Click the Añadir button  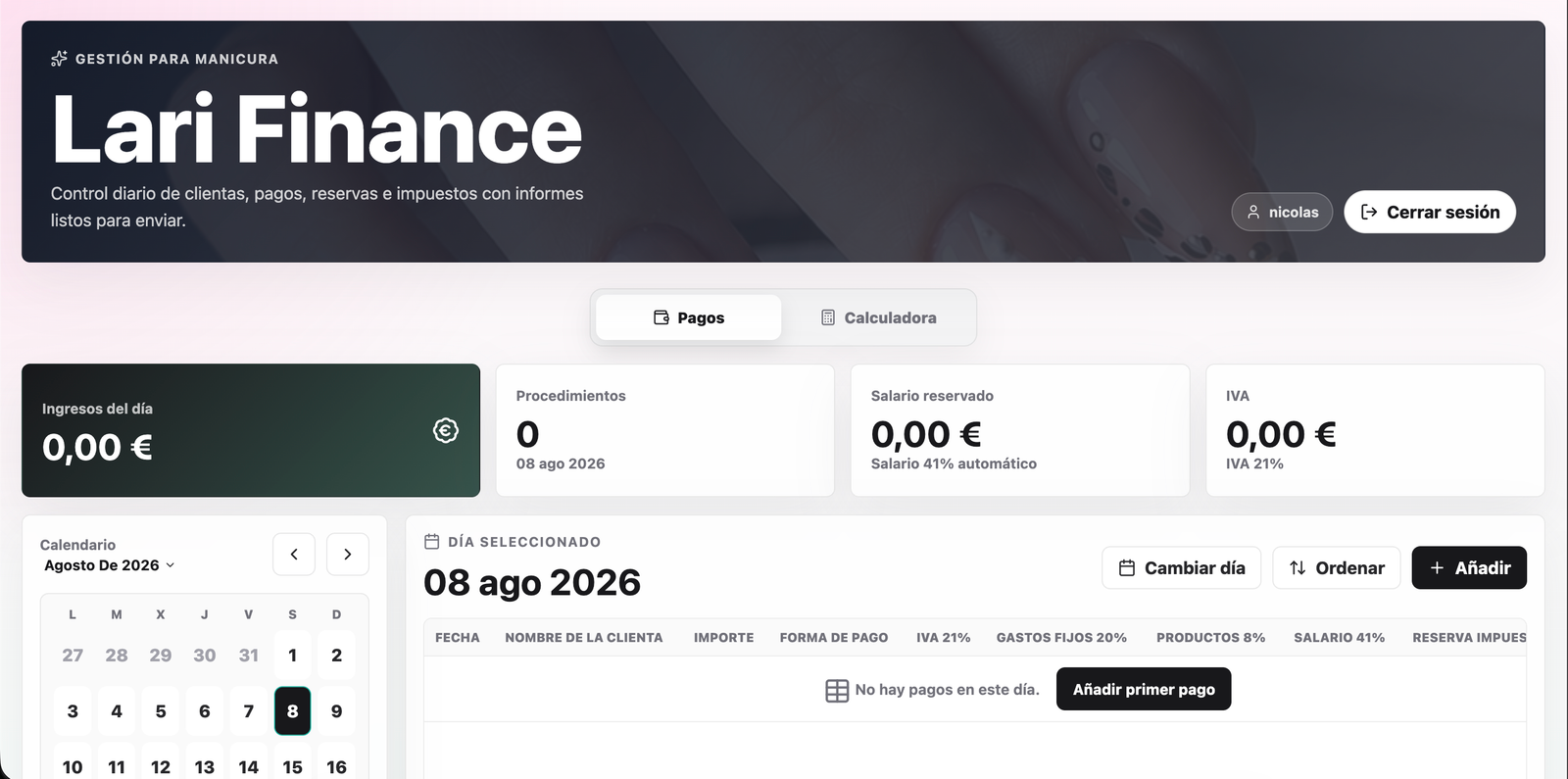pos(1469,568)
